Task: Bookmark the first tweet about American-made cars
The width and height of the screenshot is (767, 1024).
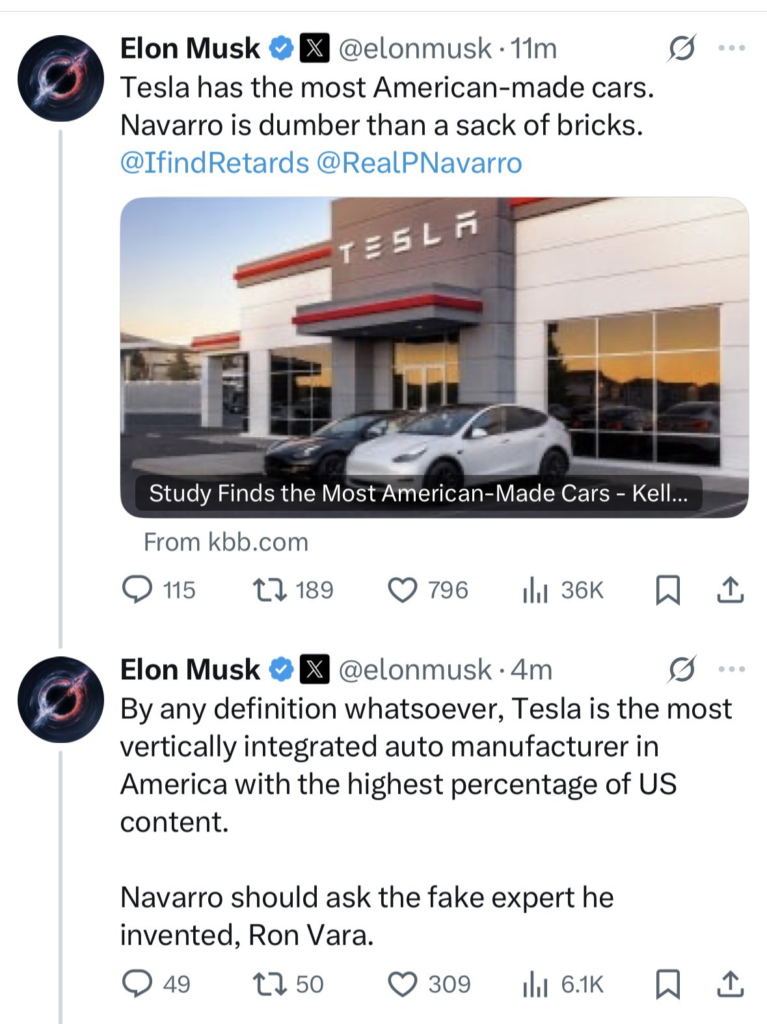Action: coord(667,592)
